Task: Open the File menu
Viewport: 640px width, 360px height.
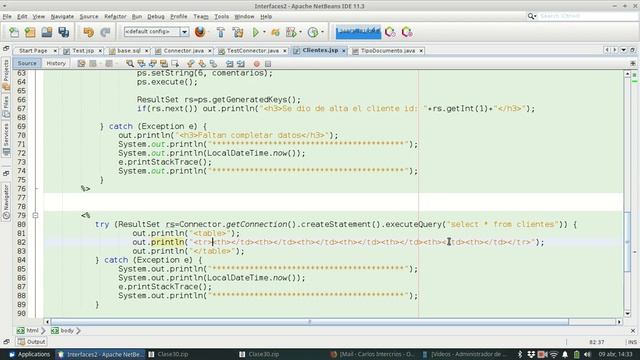Action: click(7, 16)
